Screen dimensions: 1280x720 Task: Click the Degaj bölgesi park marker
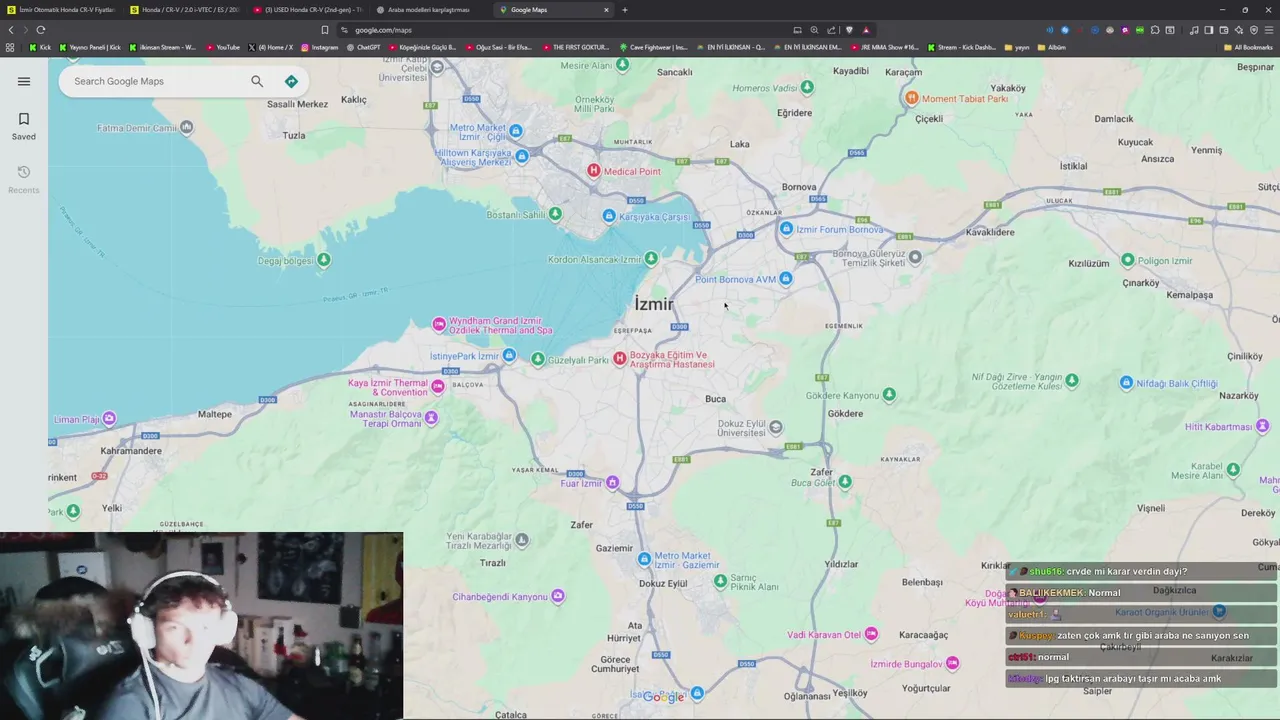click(323, 260)
